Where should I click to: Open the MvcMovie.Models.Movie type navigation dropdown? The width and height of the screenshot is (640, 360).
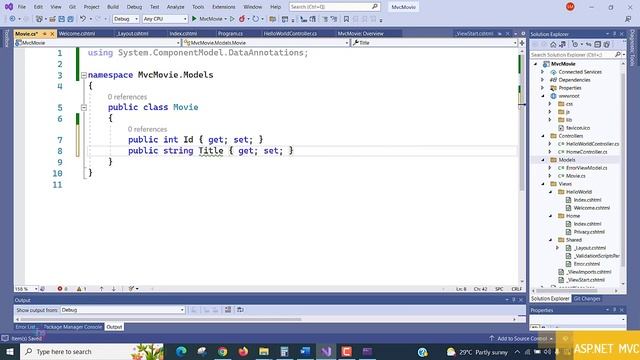tap(266, 42)
